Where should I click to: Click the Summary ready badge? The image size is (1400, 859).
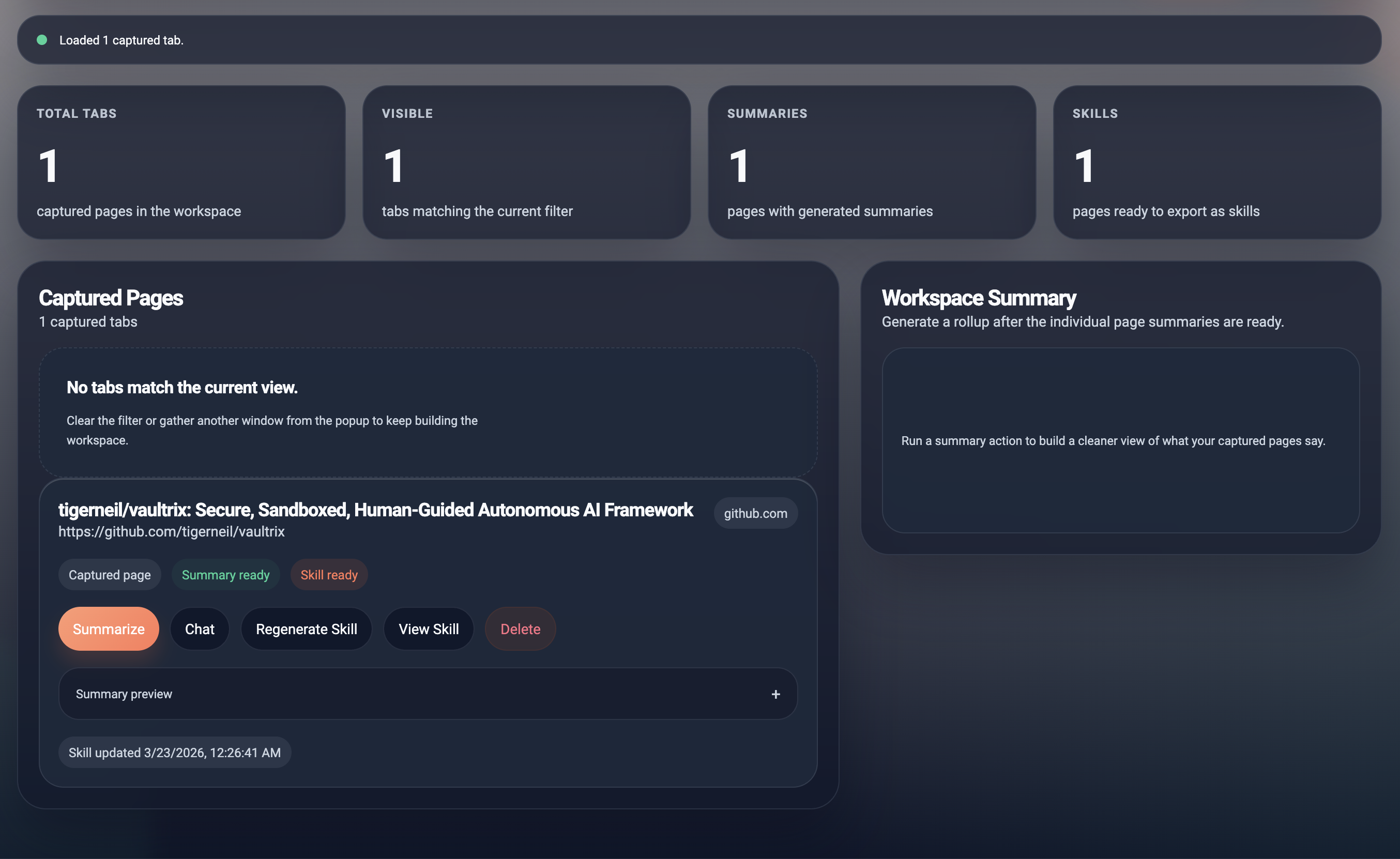[x=225, y=574]
